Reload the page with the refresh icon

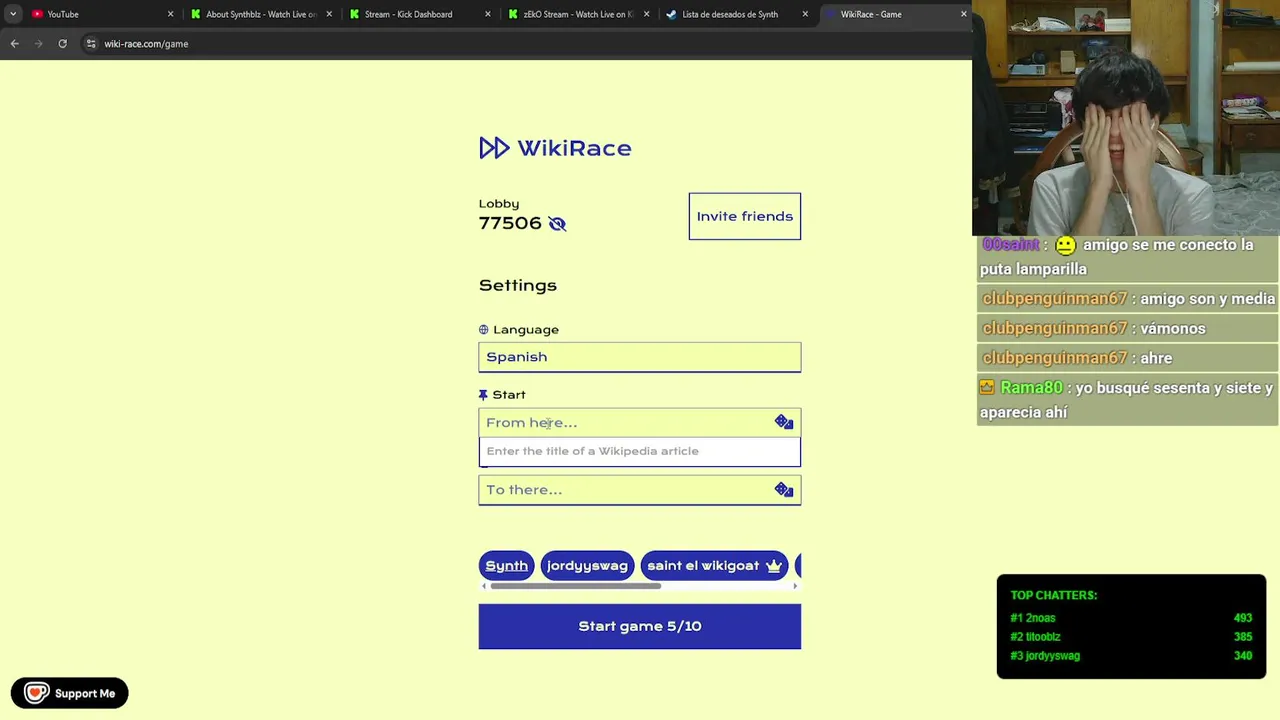coord(62,44)
